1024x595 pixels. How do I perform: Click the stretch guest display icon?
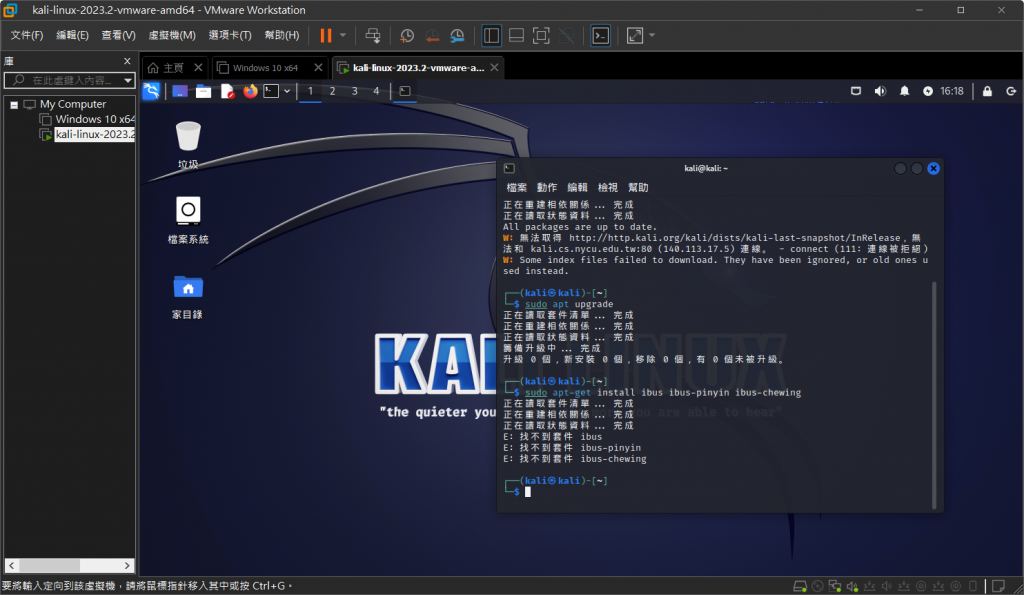click(x=634, y=35)
